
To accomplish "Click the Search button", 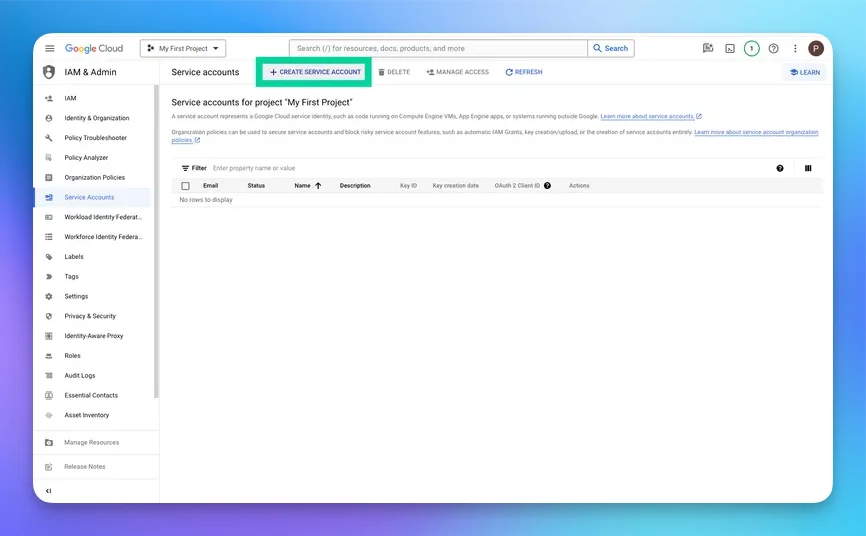I will tap(611, 48).
